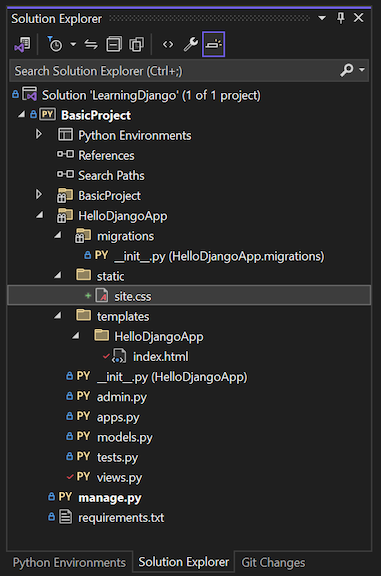Select the views.py file
The image size is (381, 576).
(x=119, y=477)
